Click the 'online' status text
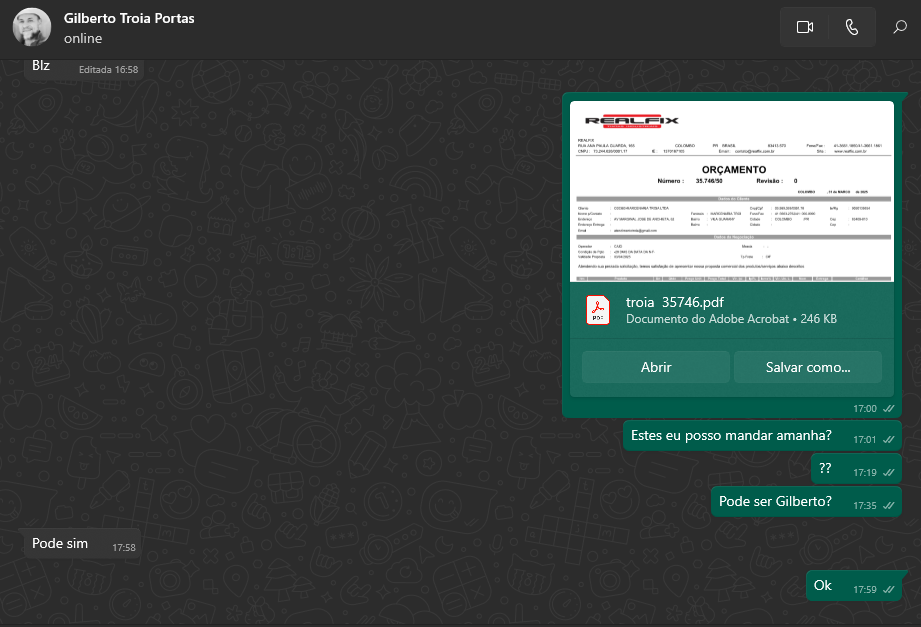The image size is (921, 627). tap(83, 39)
